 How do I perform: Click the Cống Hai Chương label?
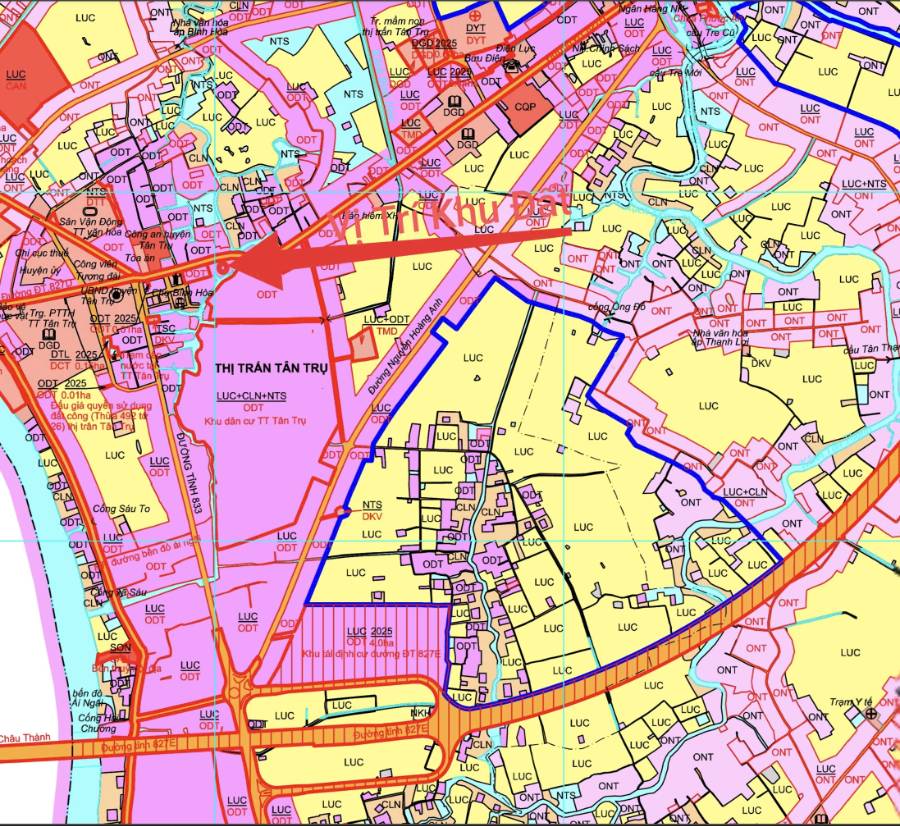coord(98,723)
